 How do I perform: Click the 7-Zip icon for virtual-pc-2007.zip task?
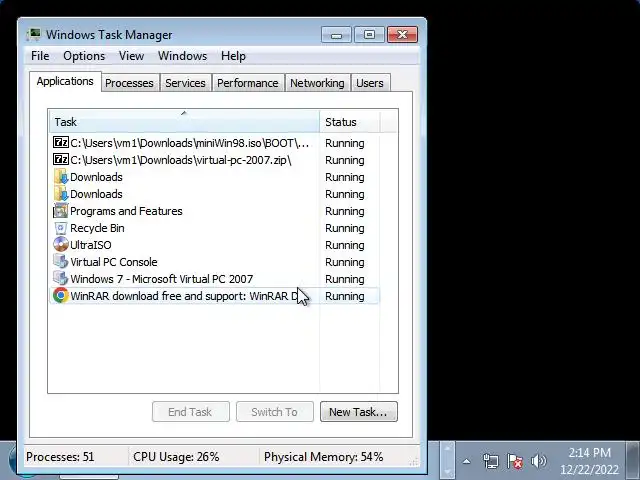[61, 160]
